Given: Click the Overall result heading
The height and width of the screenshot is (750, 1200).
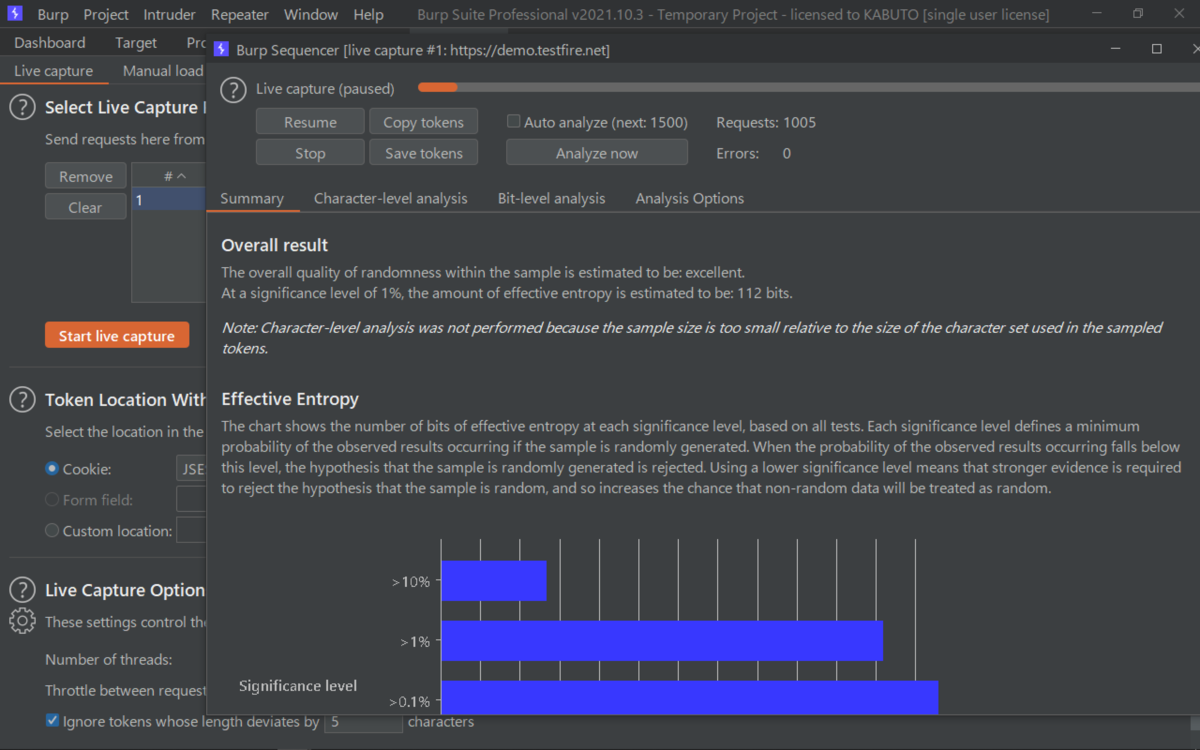Looking at the screenshot, I should click(x=275, y=245).
